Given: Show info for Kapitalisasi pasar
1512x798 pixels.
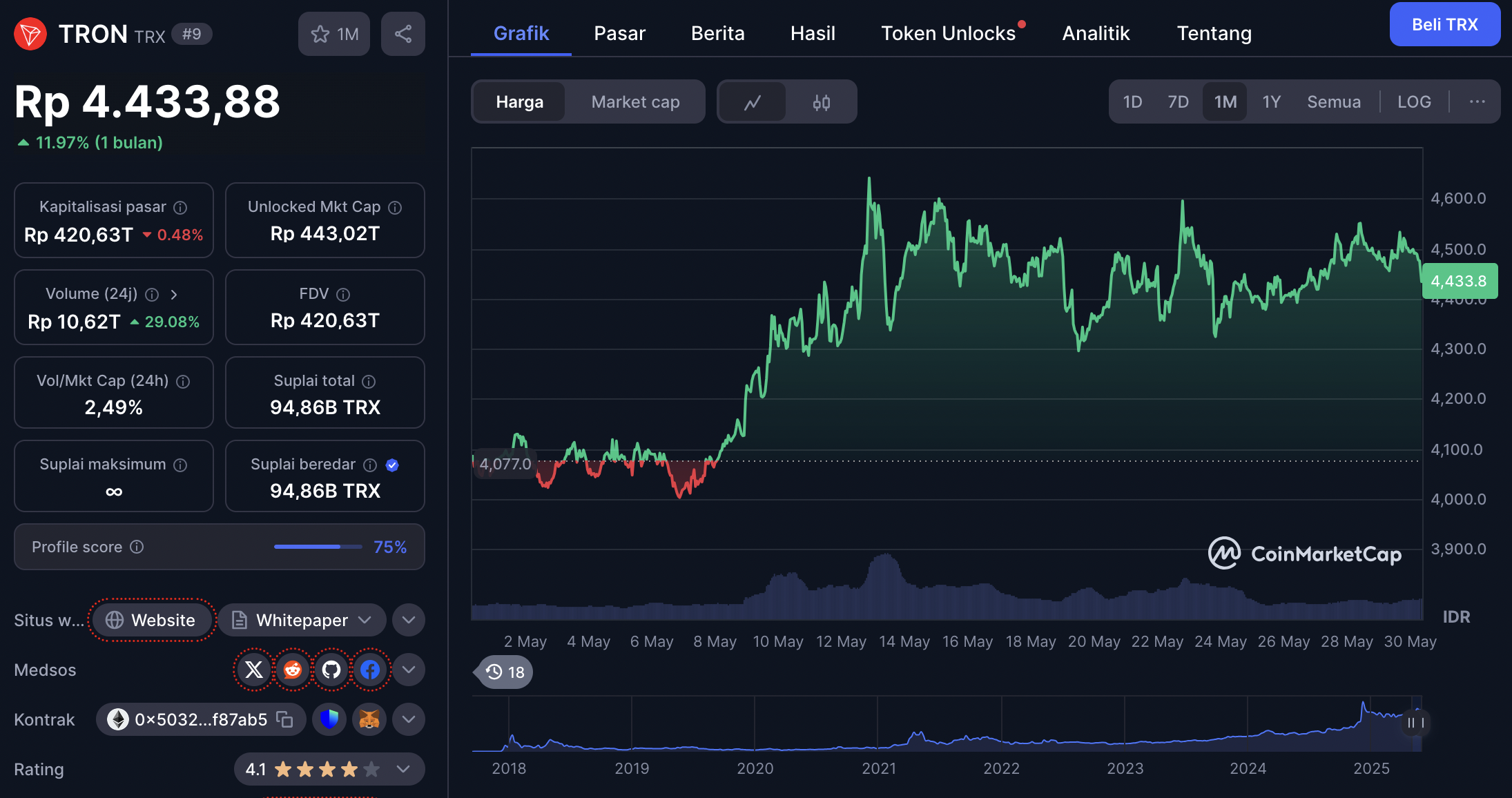Looking at the screenshot, I should 180,207.
